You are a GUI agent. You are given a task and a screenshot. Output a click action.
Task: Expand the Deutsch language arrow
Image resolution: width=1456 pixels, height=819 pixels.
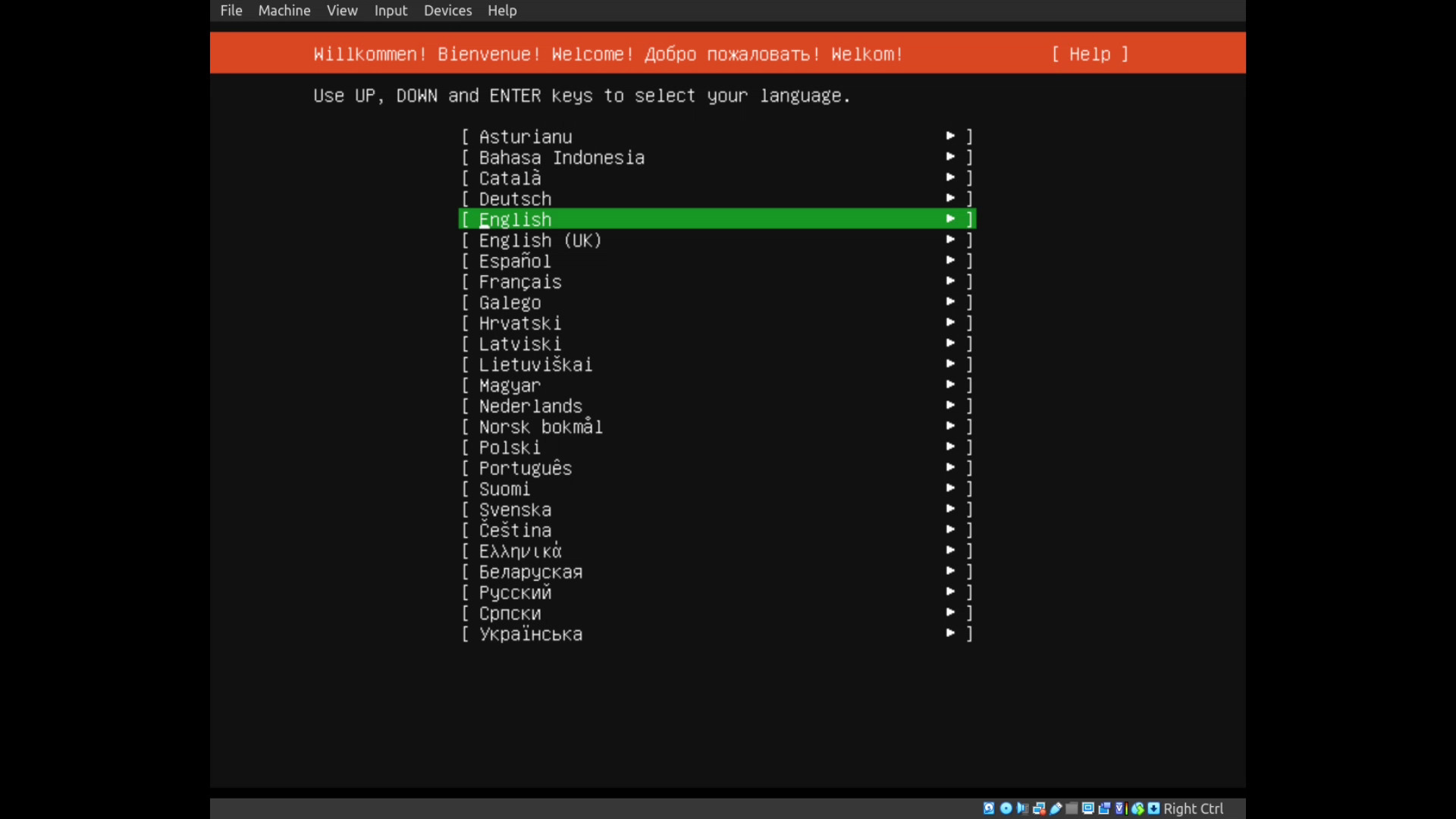(x=950, y=198)
